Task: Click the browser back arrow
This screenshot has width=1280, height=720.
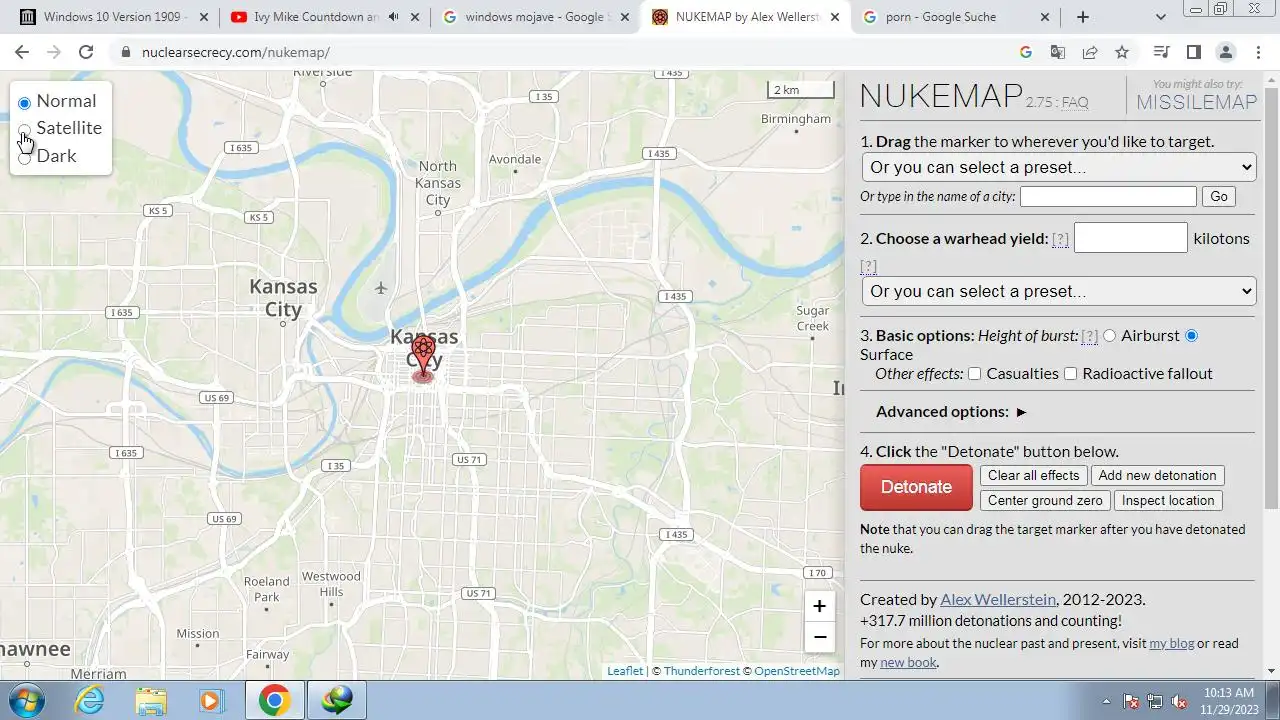Action: click(22, 52)
